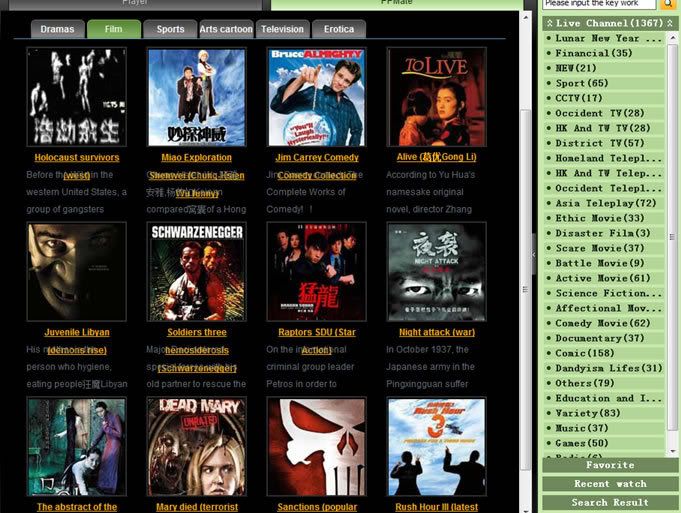Select Battle Movie(9) category
The height and width of the screenshot is (513, 681).
604,263
